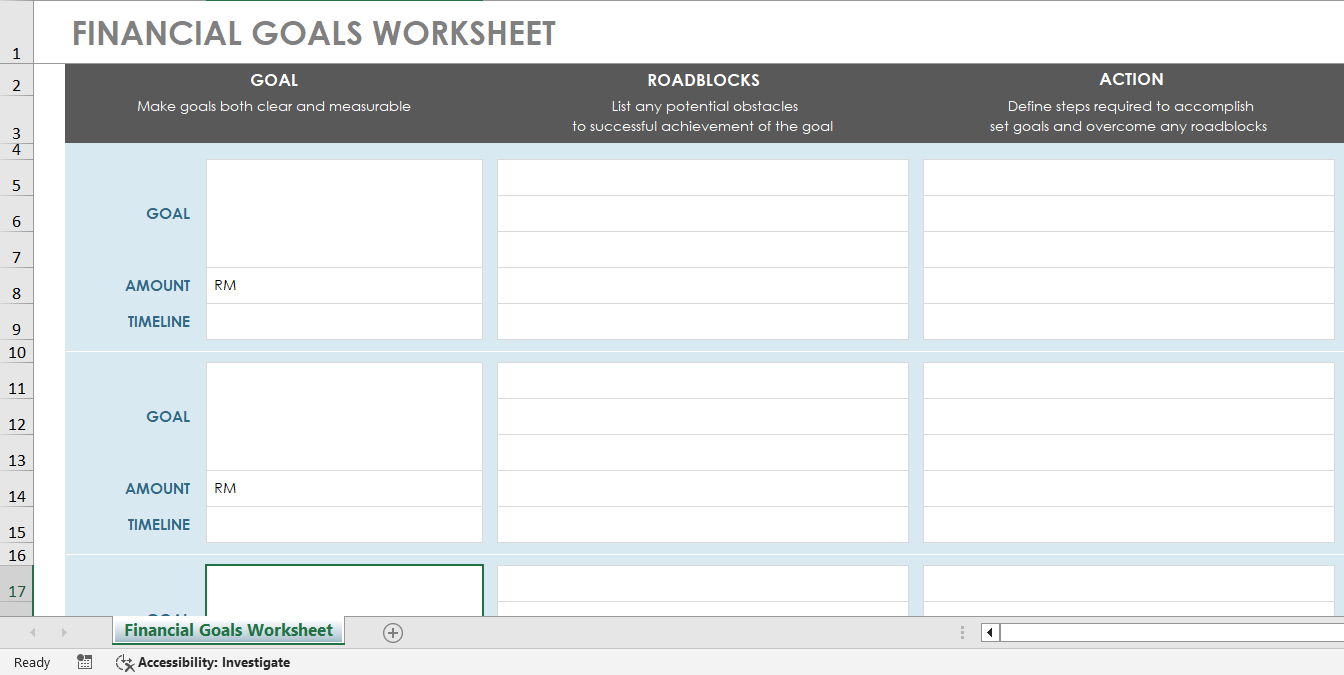Click the TIMELINE label in row 9
The image size is (1344, 675).
[x=159, y=322]
